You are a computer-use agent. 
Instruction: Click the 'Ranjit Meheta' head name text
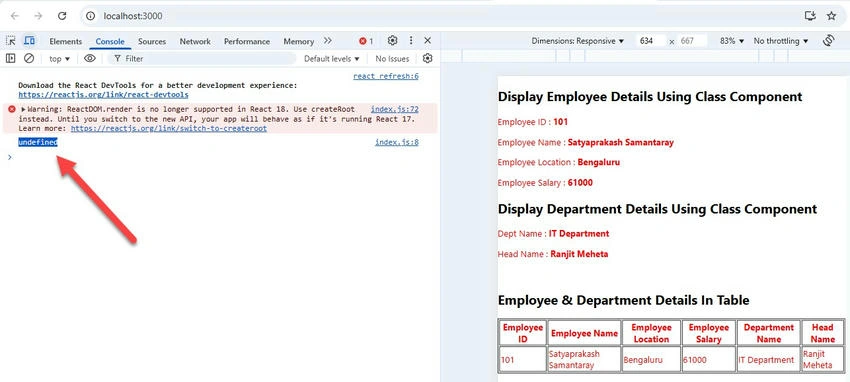pyautogui.click(x=579, y=254)
